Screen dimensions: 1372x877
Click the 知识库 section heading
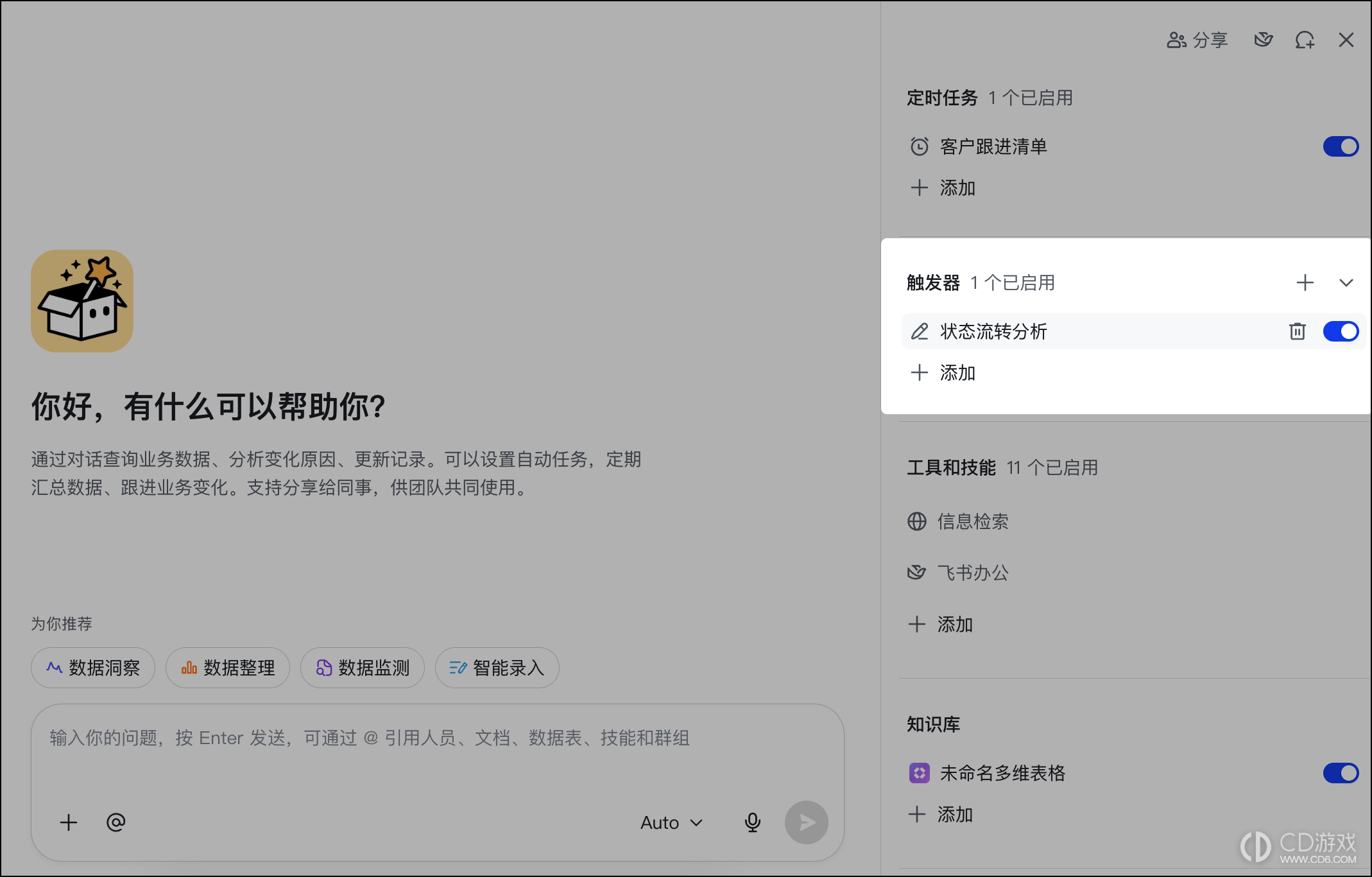933,724
